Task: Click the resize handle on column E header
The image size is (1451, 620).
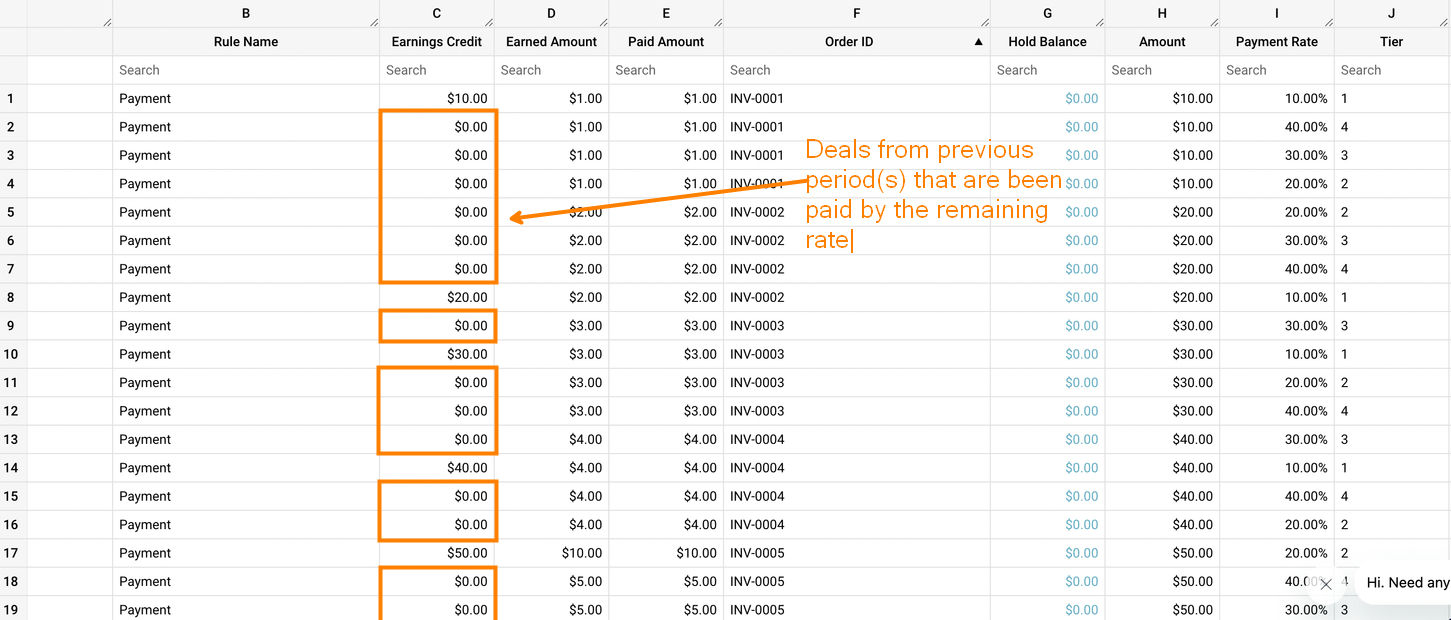Action: click(x=717, y=22)
